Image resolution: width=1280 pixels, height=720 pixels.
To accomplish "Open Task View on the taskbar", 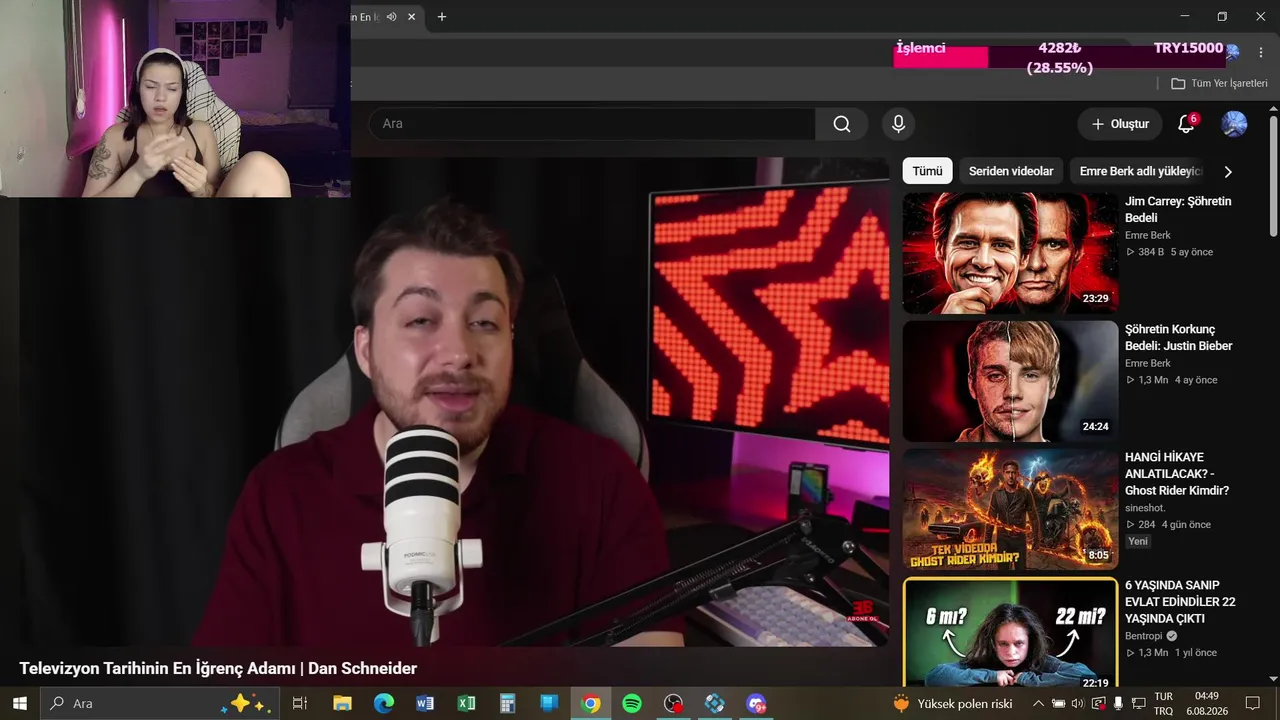I will coord(299,703).
